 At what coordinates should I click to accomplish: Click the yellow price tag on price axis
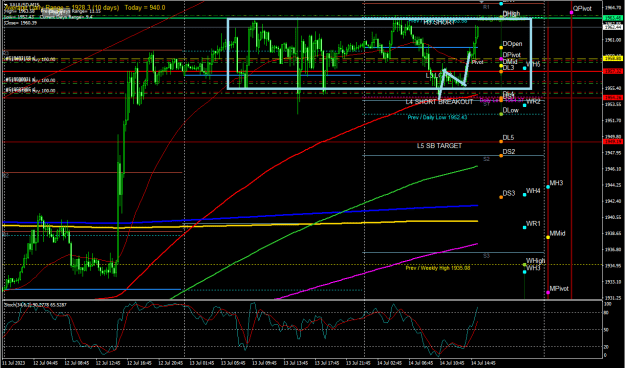[x=613, y=59]
